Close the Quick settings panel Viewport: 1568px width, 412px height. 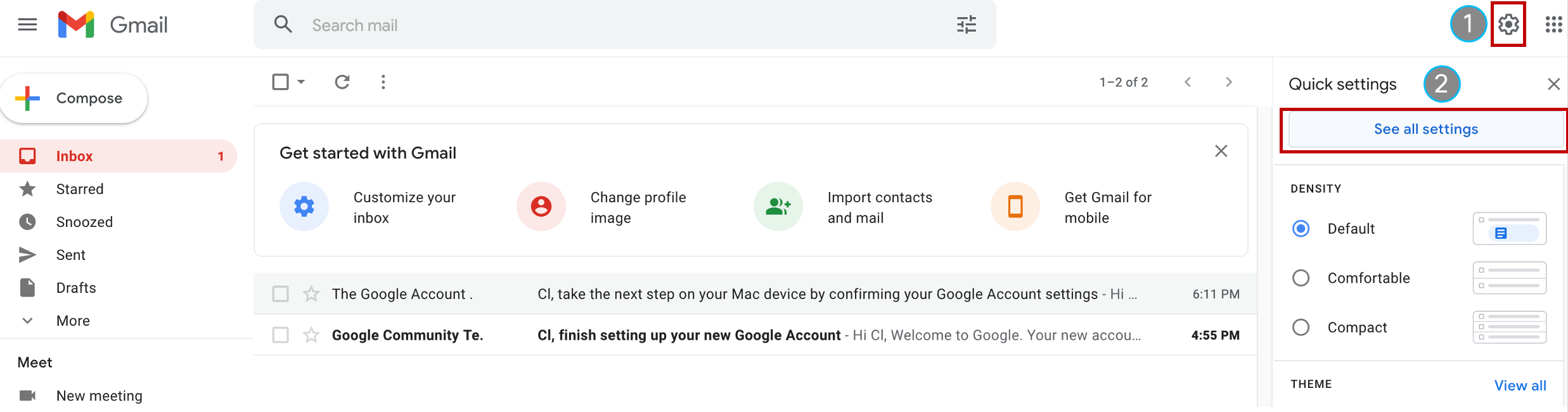pos(1553,84)
